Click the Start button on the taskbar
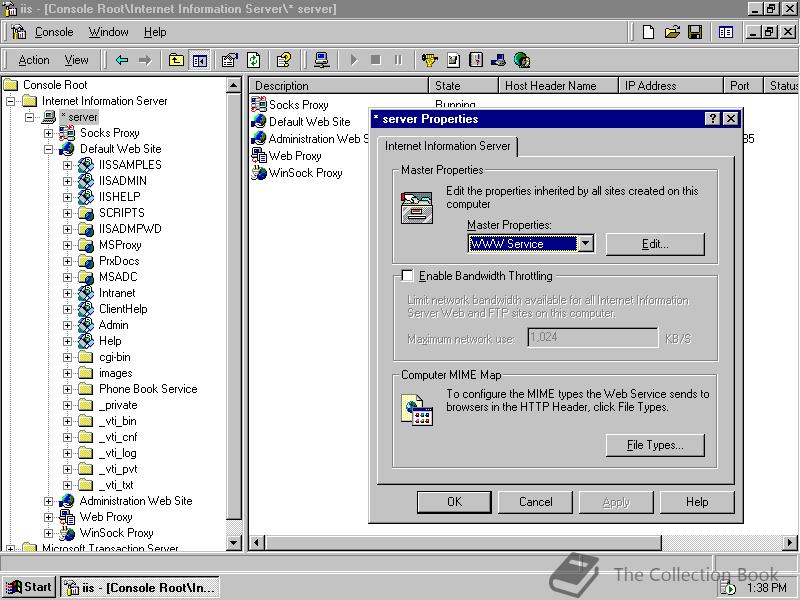This screenshot has height=600, width=800. pos(29,587)
